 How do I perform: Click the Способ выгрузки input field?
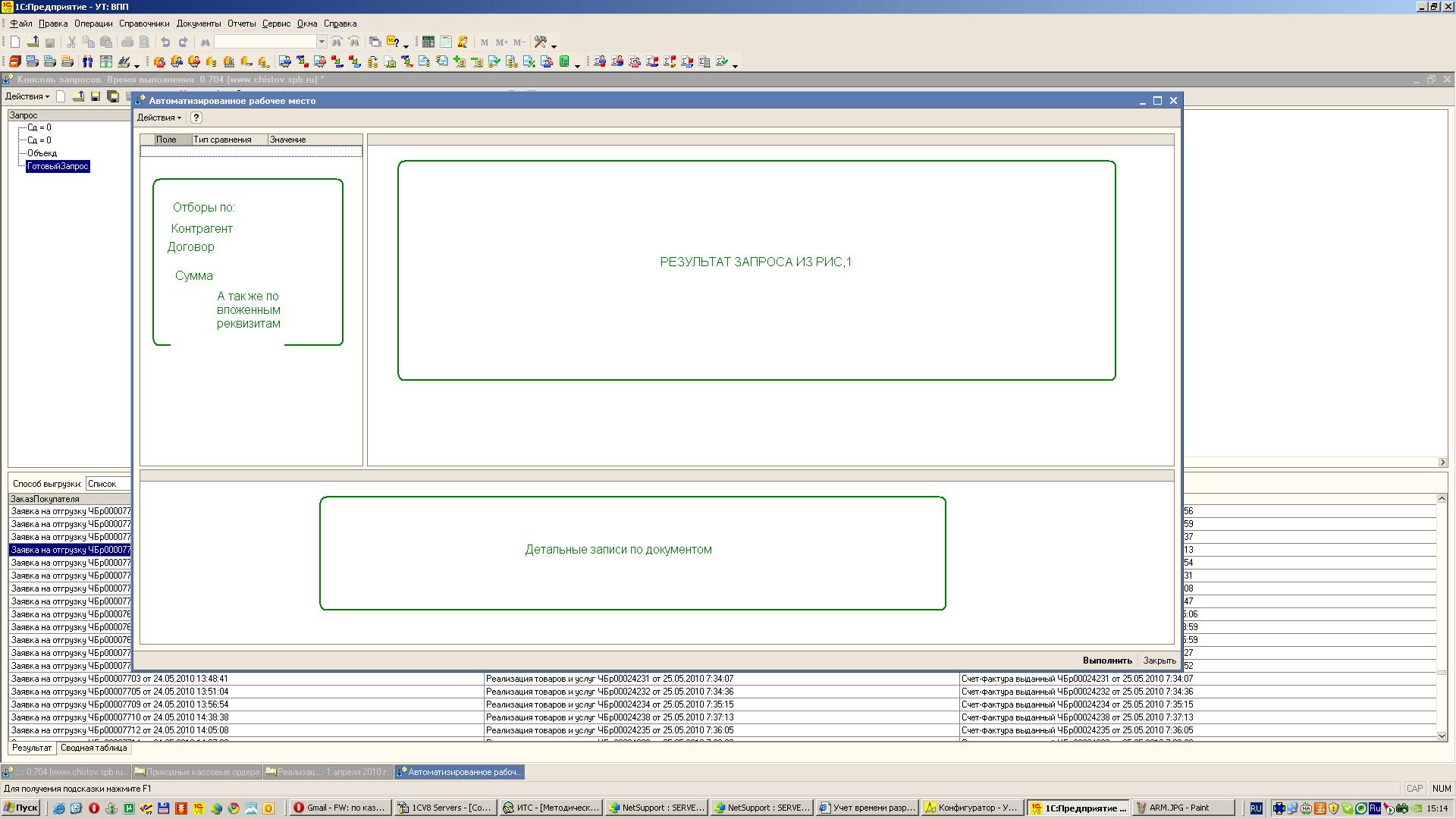(108, 484)
